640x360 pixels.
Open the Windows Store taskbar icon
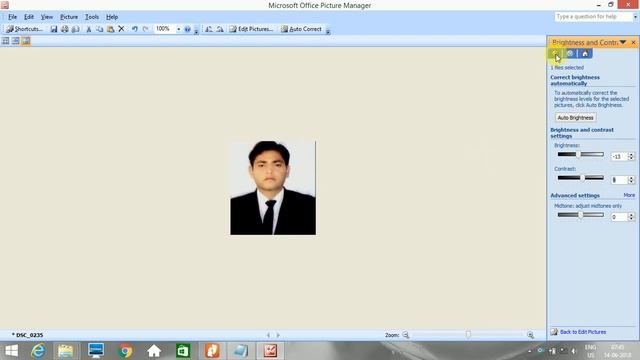click(183, 351)
